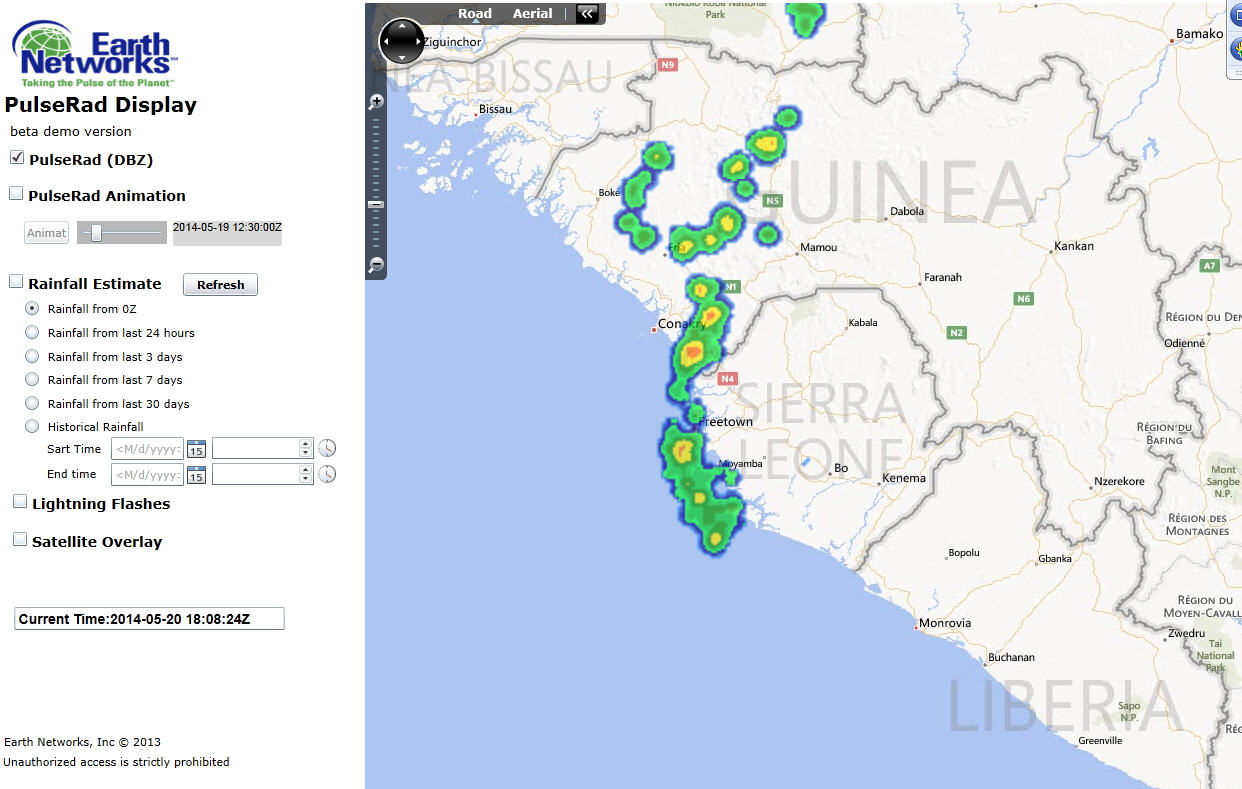Select Rainfall from last 3 days

33,357
